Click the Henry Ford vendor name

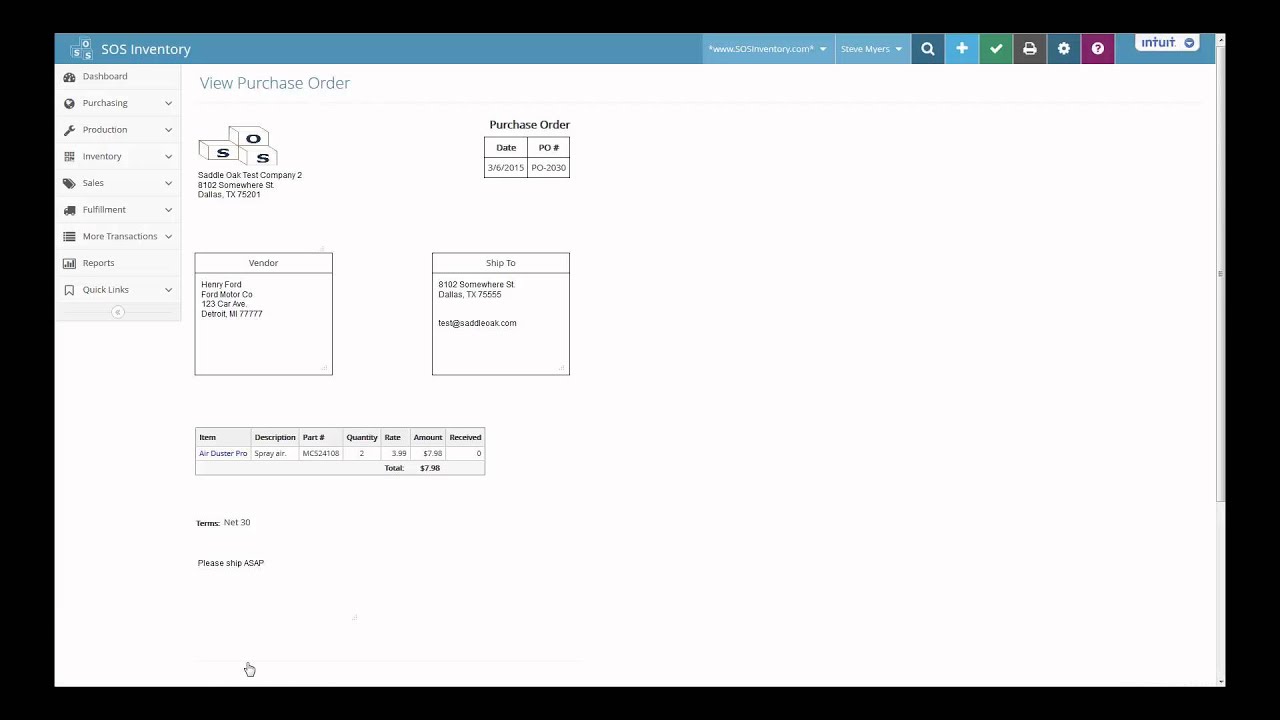click(x=221, y=285)
